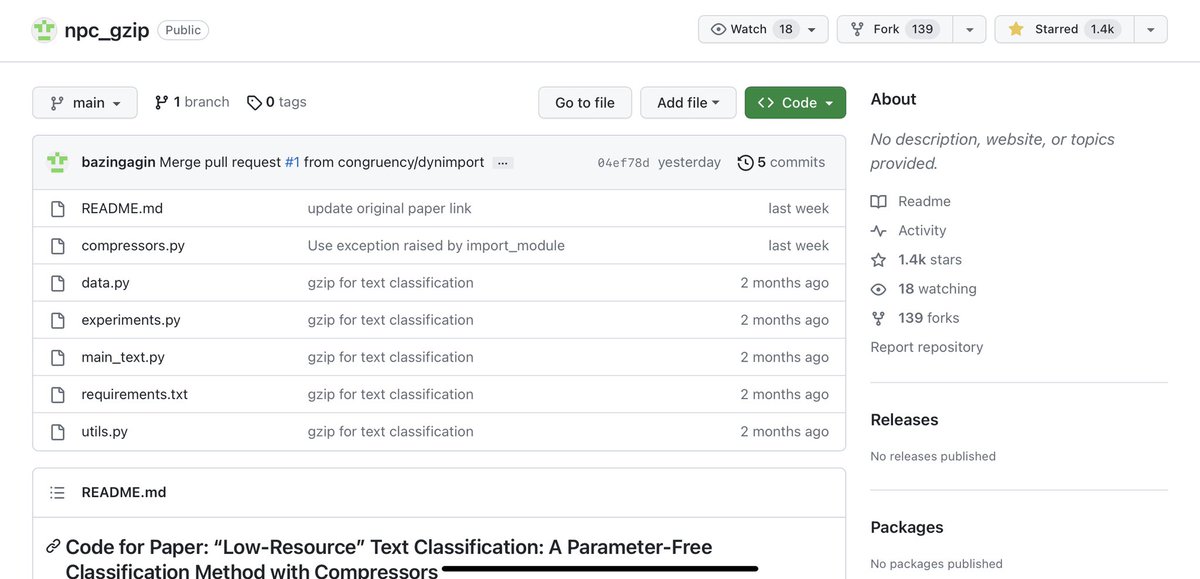Open the README outline list icon

(x=57, y=492)
